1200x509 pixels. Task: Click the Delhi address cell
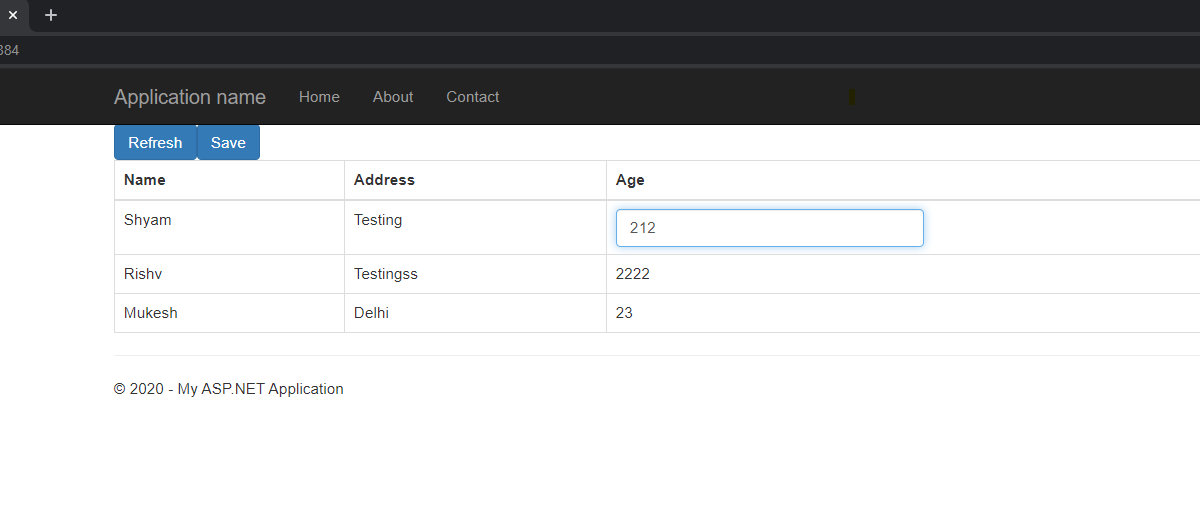pyautogui.click(x=371, y=313)
